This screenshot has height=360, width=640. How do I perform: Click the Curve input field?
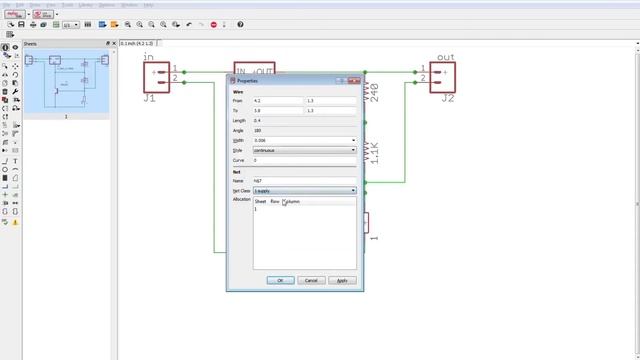(304, 160)
